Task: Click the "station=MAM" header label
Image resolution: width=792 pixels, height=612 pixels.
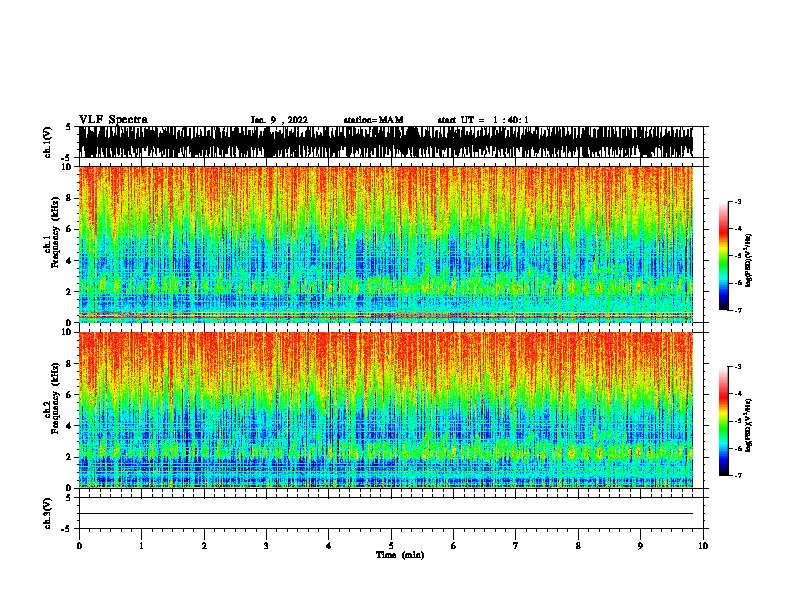Action: click(x=373, y=120)
